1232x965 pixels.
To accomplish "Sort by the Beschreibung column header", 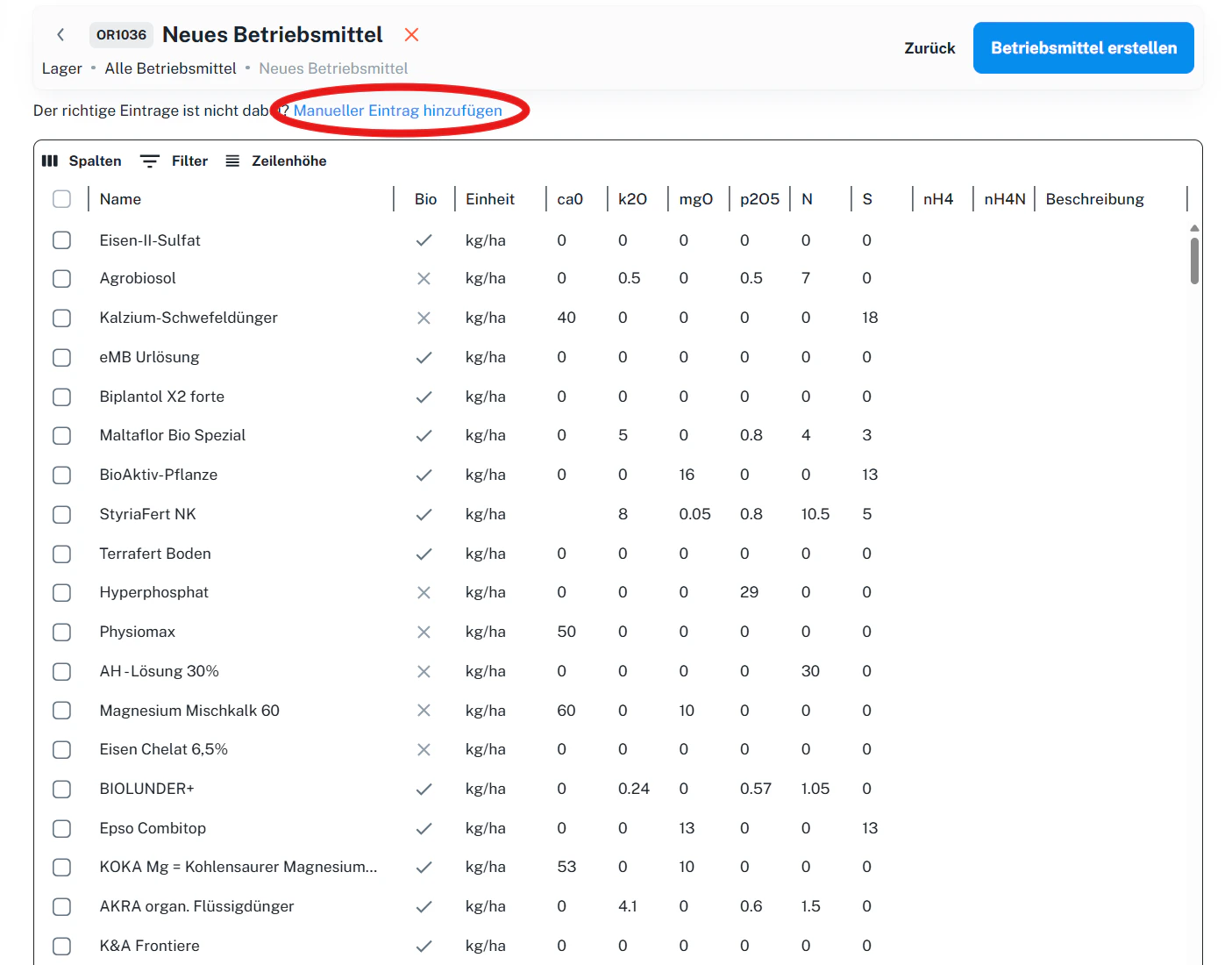I will pyautogui.click(x=1094, y=199).
